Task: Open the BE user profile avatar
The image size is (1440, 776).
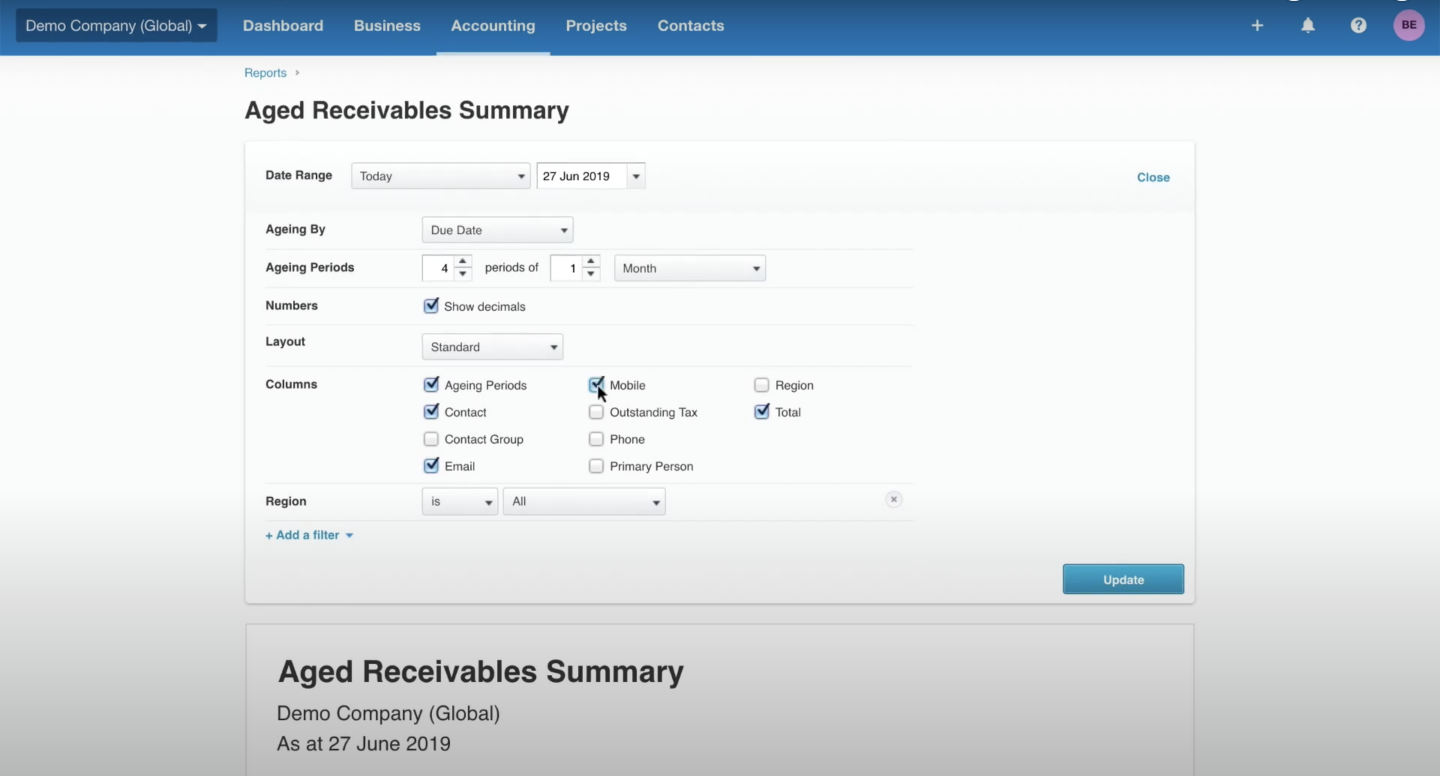Action: point(1408,26)
